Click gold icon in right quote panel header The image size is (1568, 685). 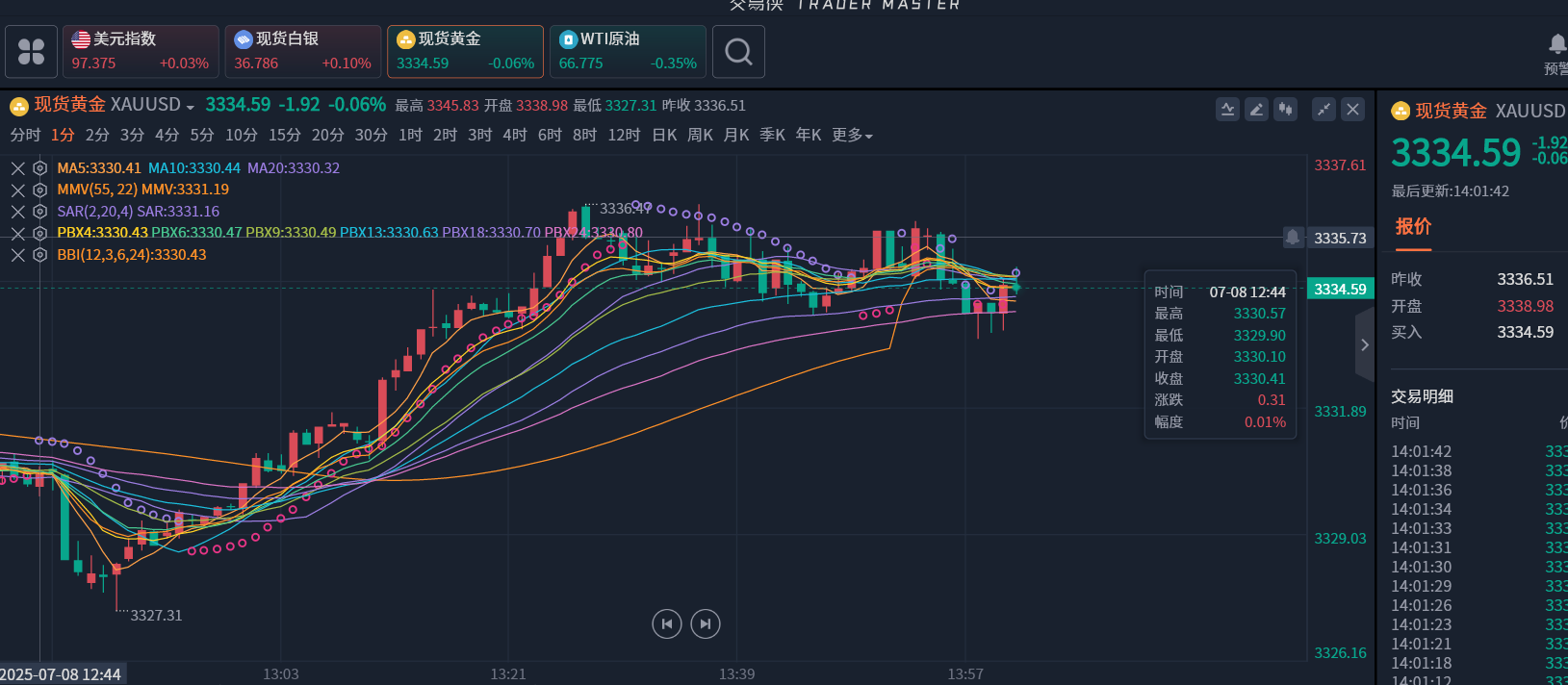1401,111
